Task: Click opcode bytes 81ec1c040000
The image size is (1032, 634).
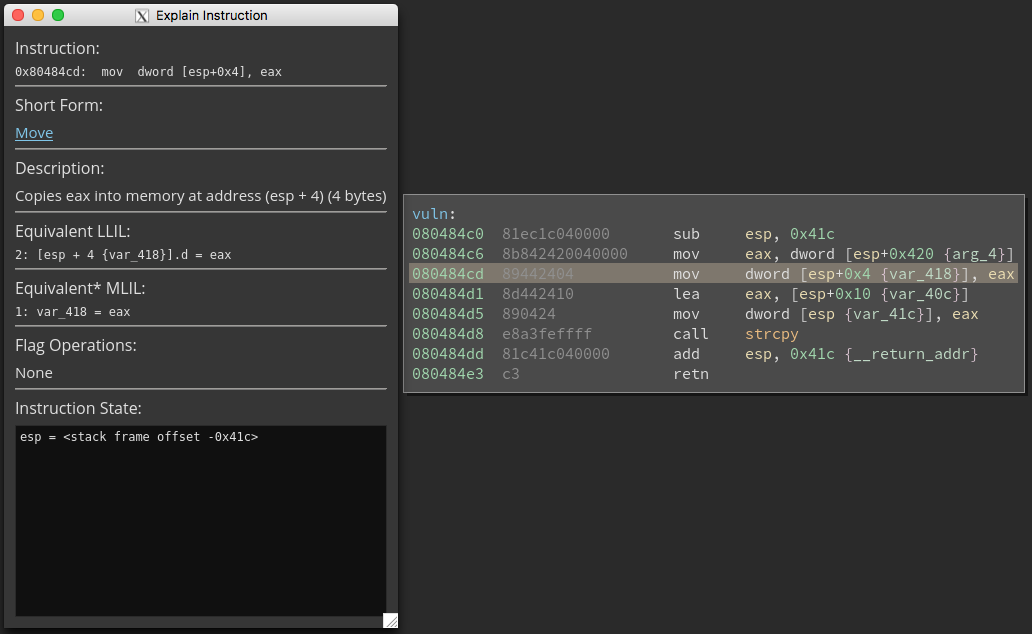Action: [x=555, y=234]
